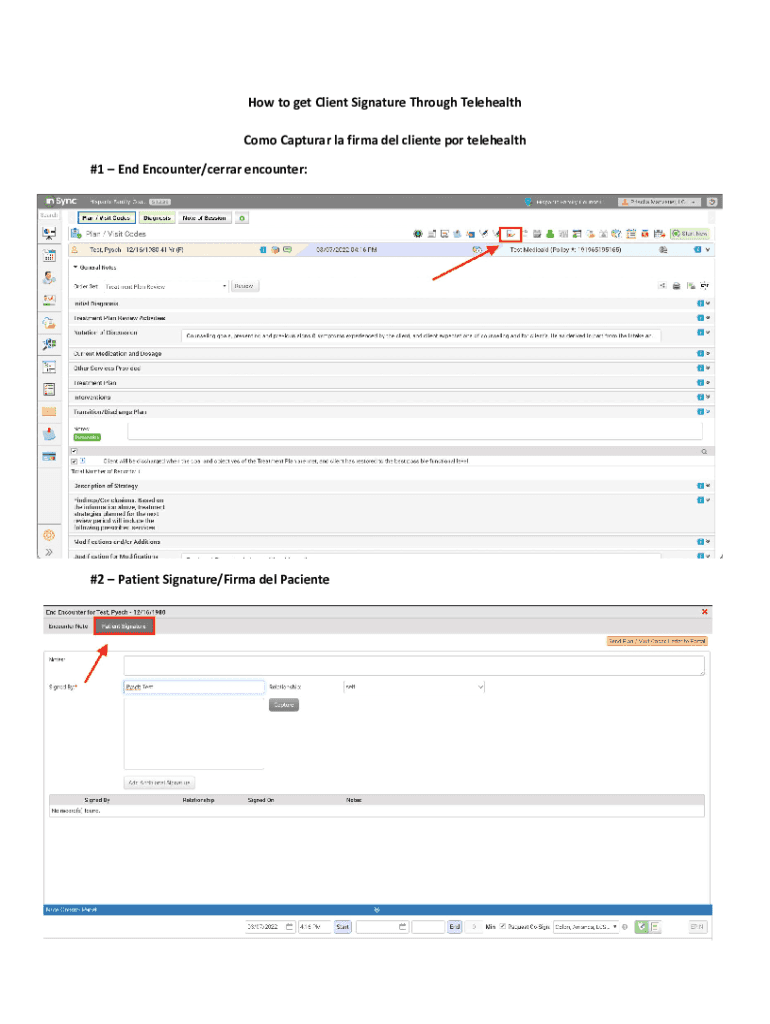
Task: Toggle the Request Co-Sign checkbox
Action: coord(503,927)
